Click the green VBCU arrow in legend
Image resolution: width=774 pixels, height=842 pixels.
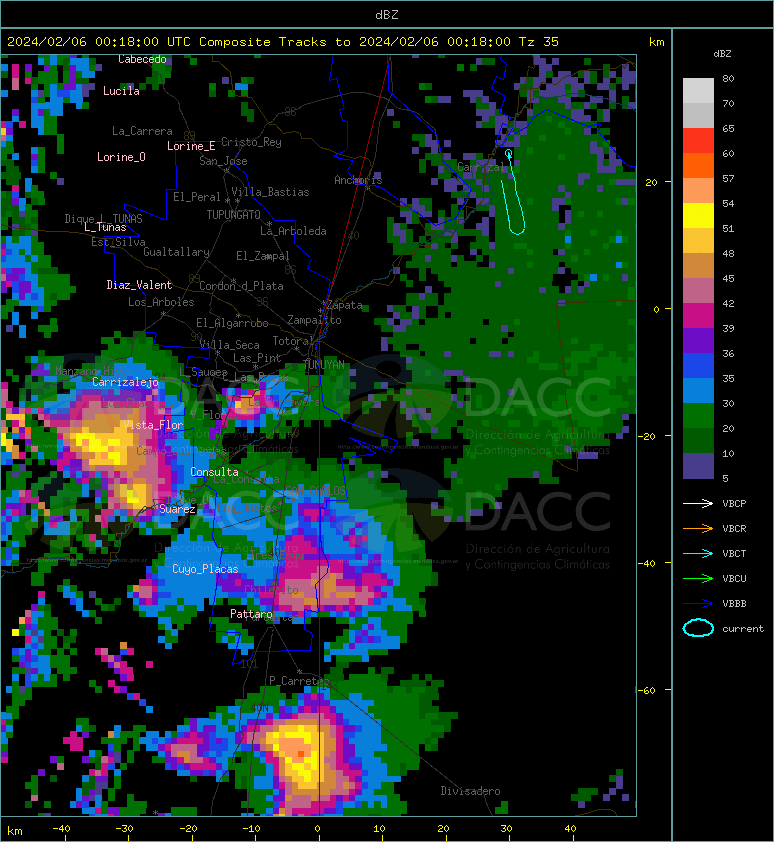click(698, 578)
